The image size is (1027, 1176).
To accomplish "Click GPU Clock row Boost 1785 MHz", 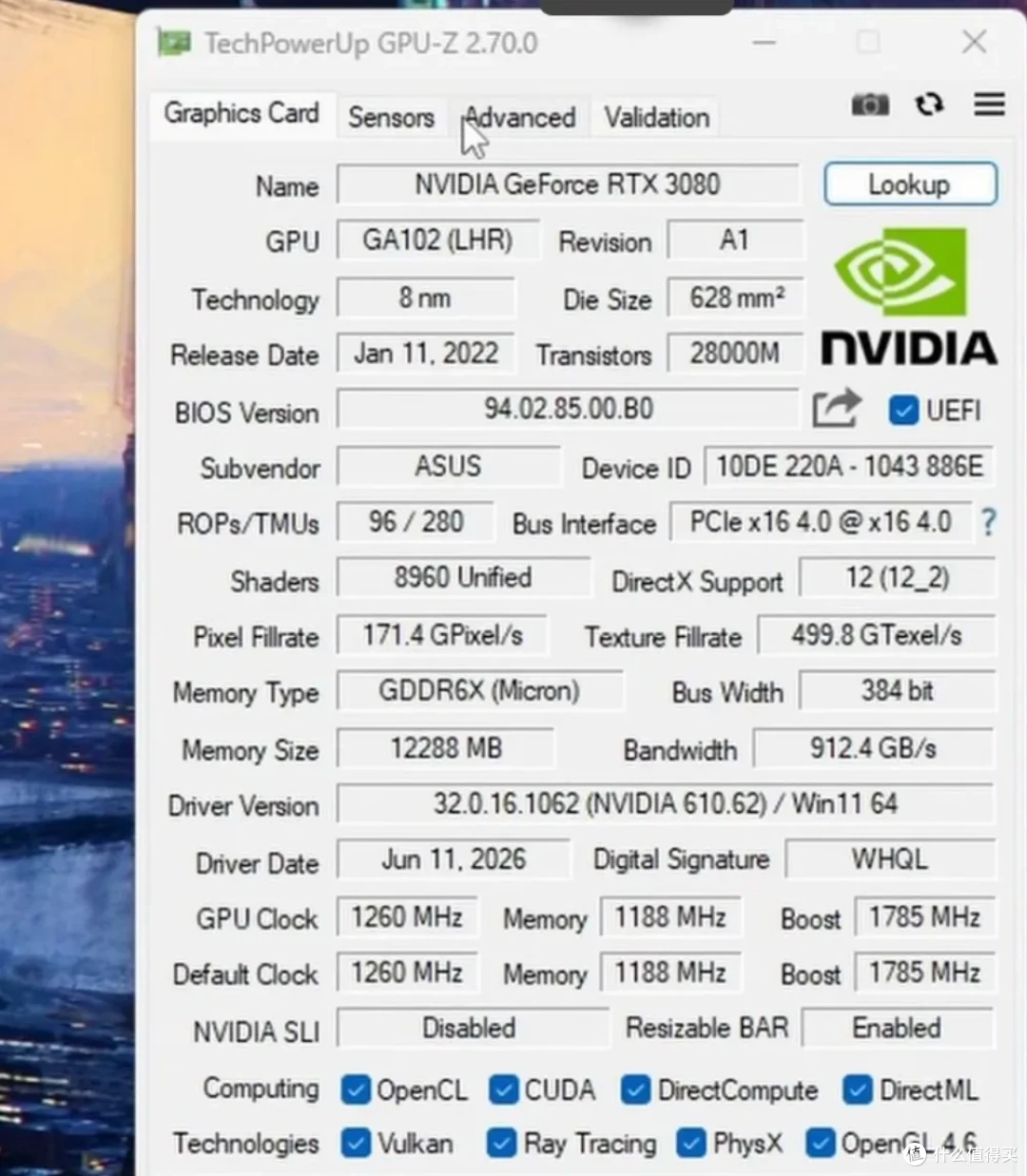I will (x=924, y=916).
